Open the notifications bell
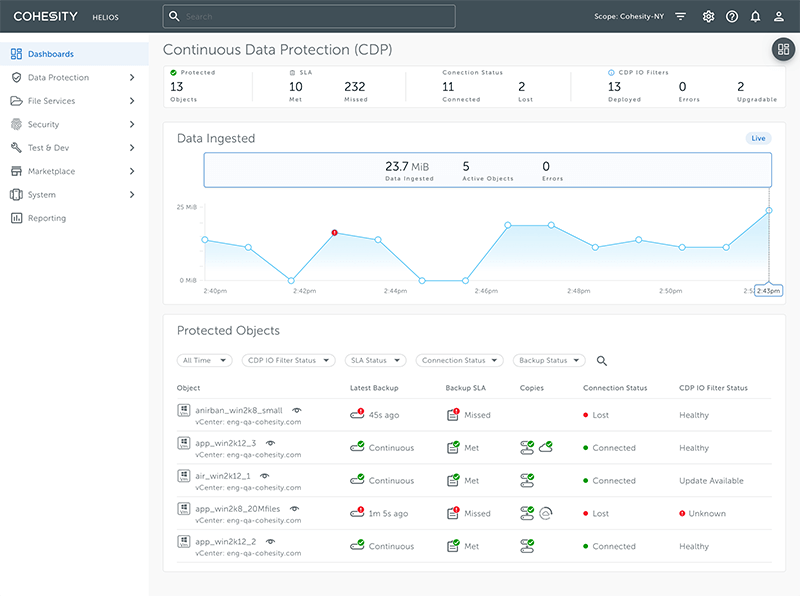Viewport: 800px width, 596px height. point(755,17)
